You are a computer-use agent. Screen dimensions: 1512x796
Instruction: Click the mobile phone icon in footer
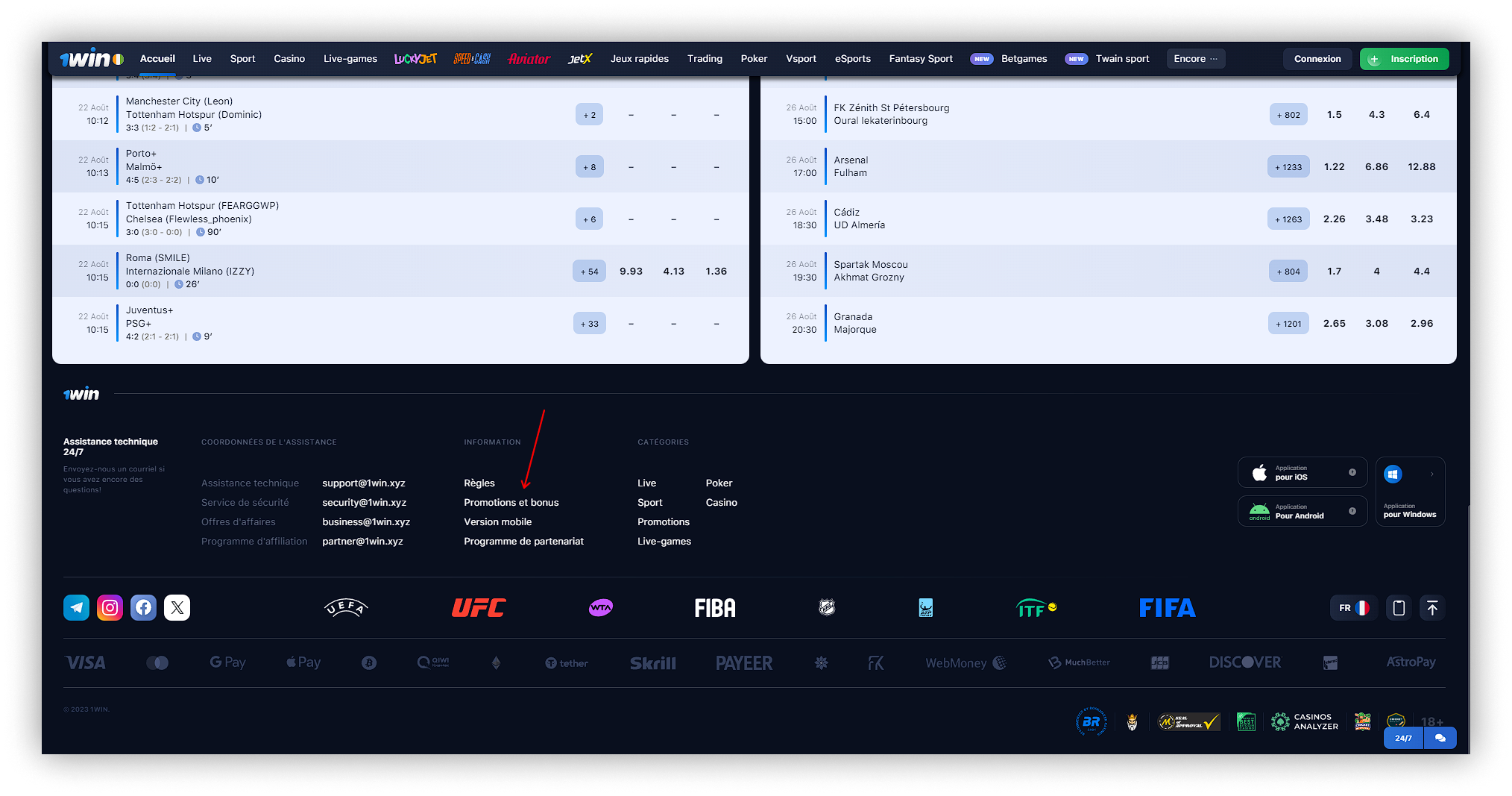click(1399, 608)
